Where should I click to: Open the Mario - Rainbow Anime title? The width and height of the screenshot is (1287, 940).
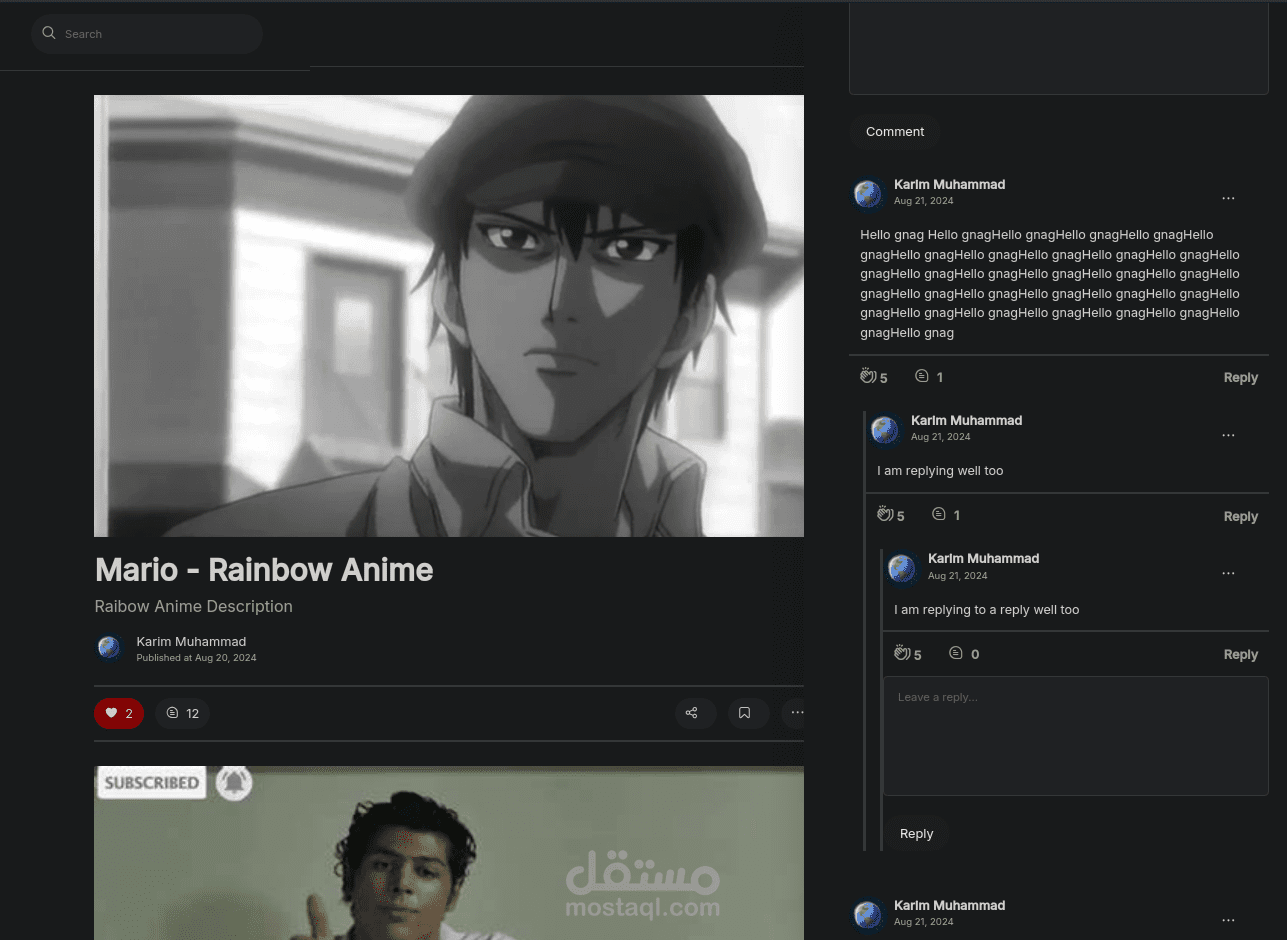[x=264, y=570]
